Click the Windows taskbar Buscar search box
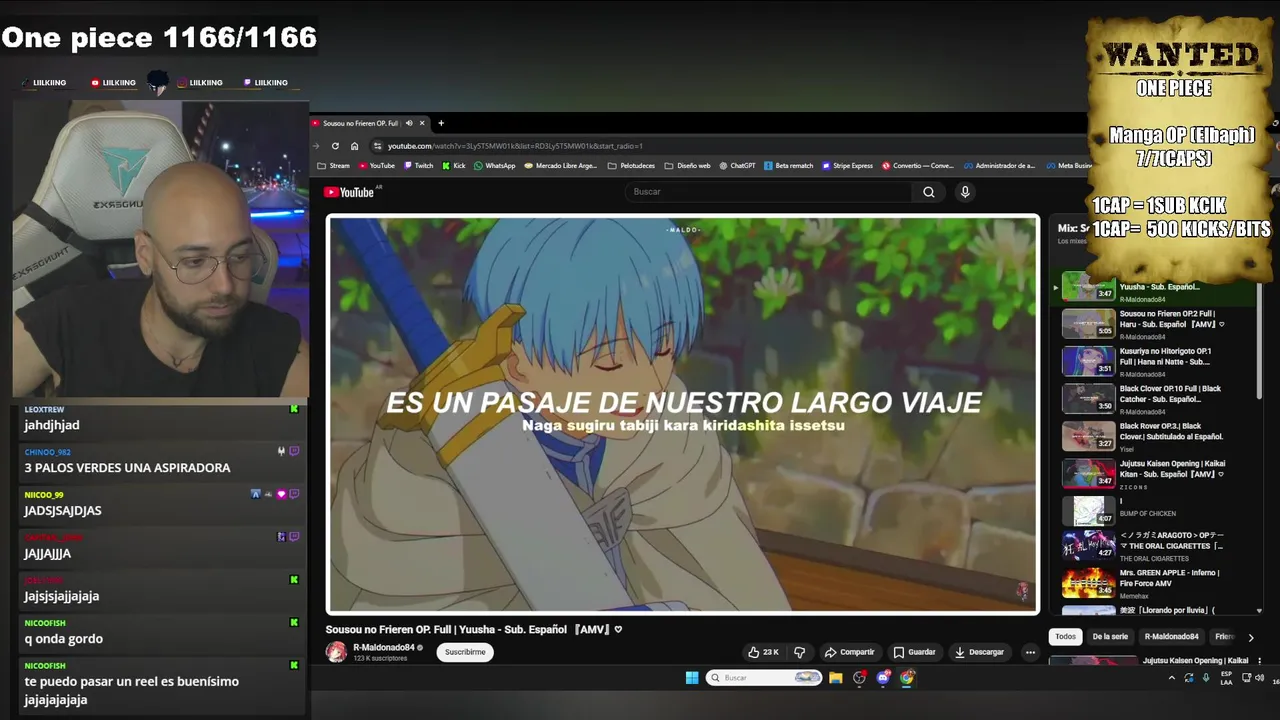 (765, 678)
